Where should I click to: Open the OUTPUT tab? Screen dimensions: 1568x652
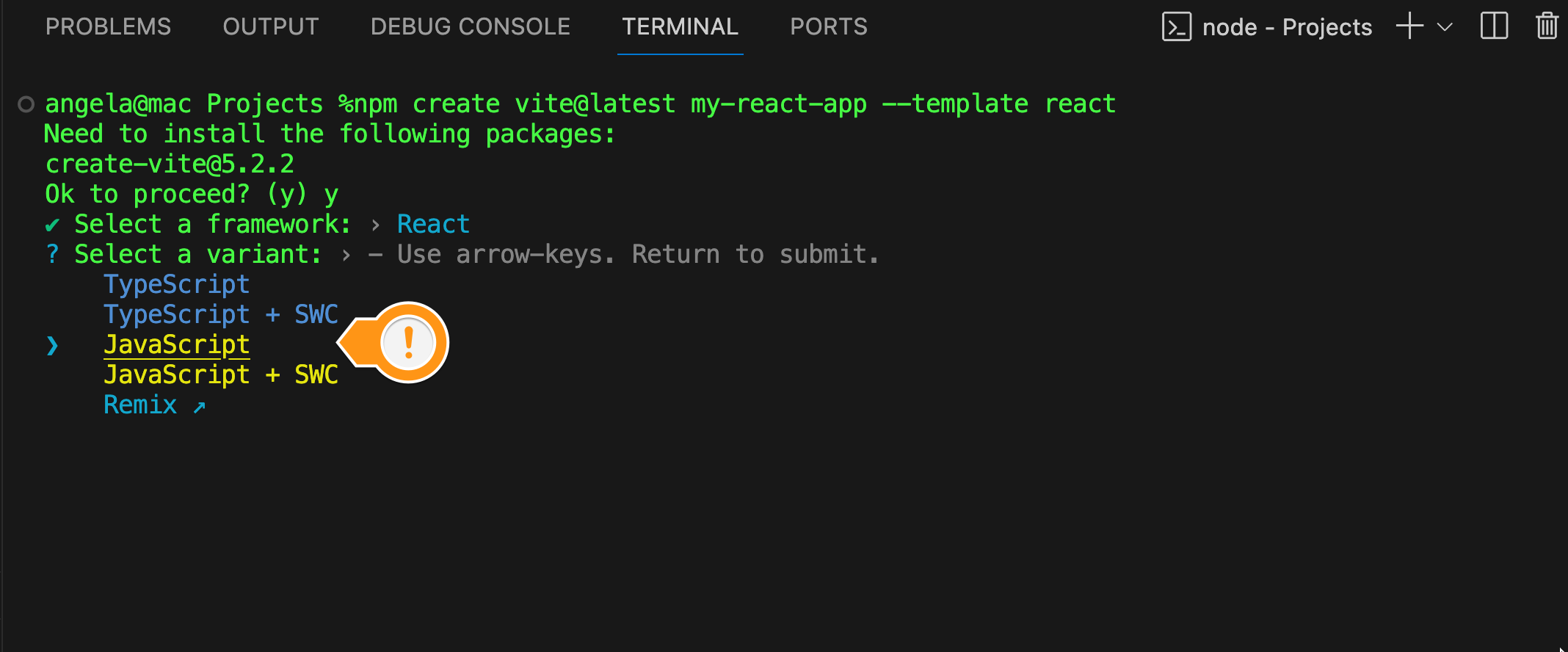(270, 27)
